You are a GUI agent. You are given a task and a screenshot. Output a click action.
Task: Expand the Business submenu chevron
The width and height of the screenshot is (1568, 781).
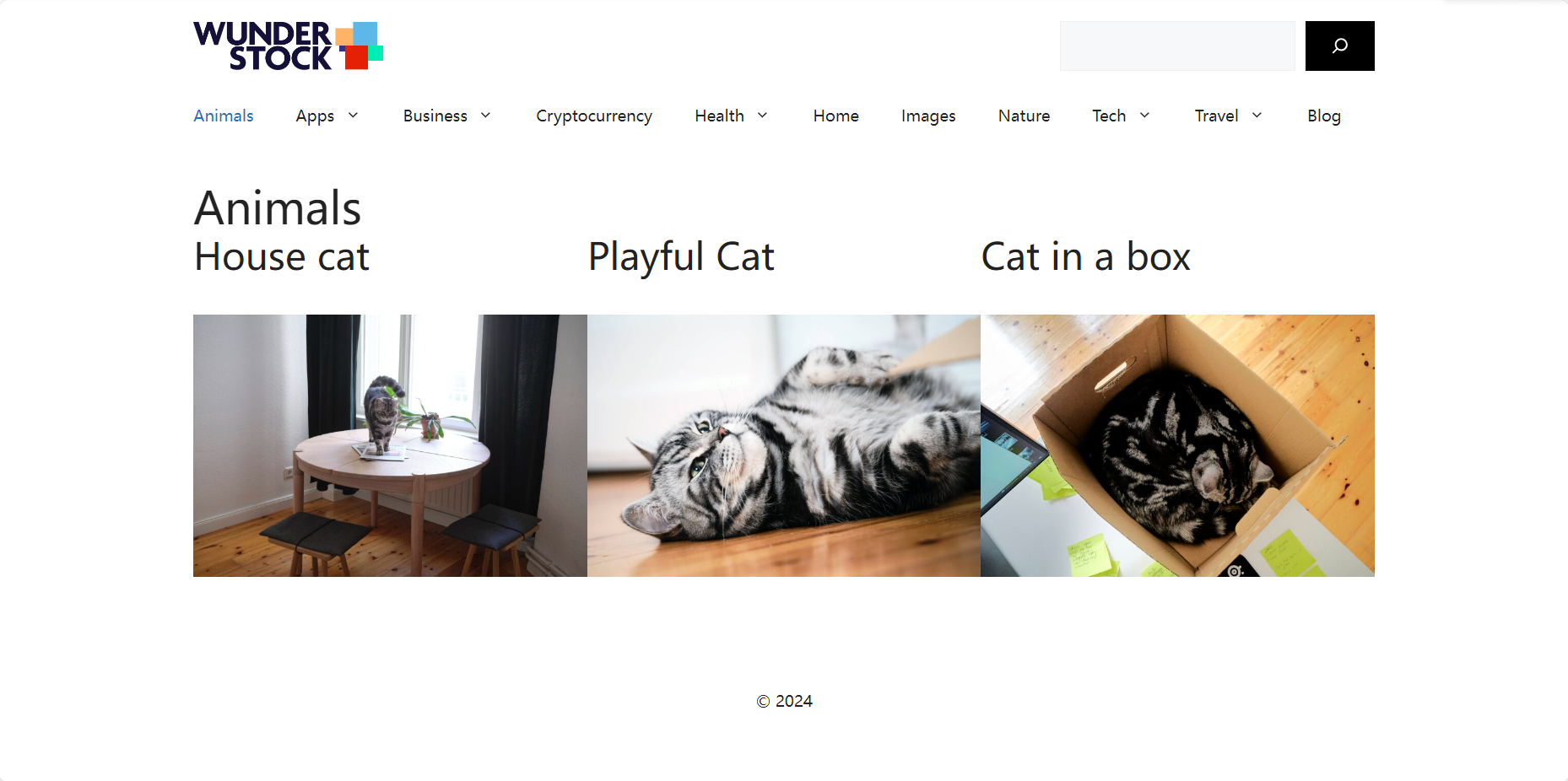point(486,116)
